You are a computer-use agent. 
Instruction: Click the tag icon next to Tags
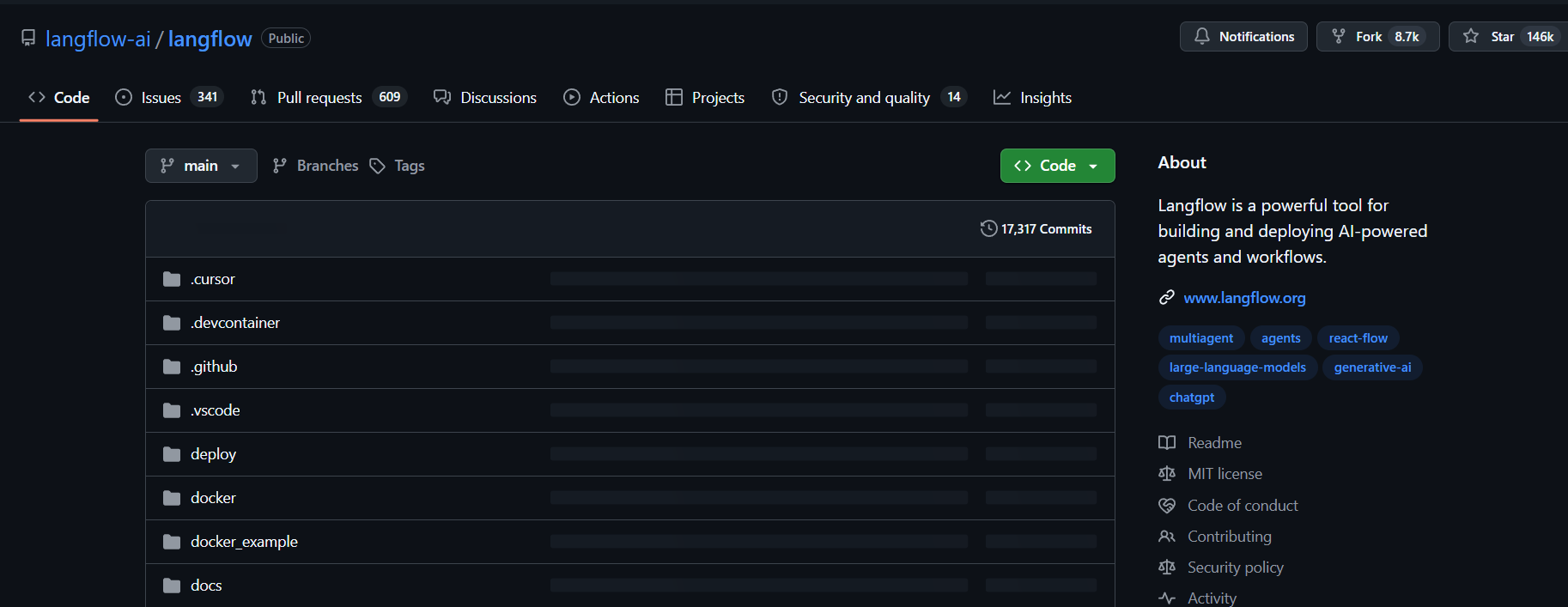pos(377,166)
